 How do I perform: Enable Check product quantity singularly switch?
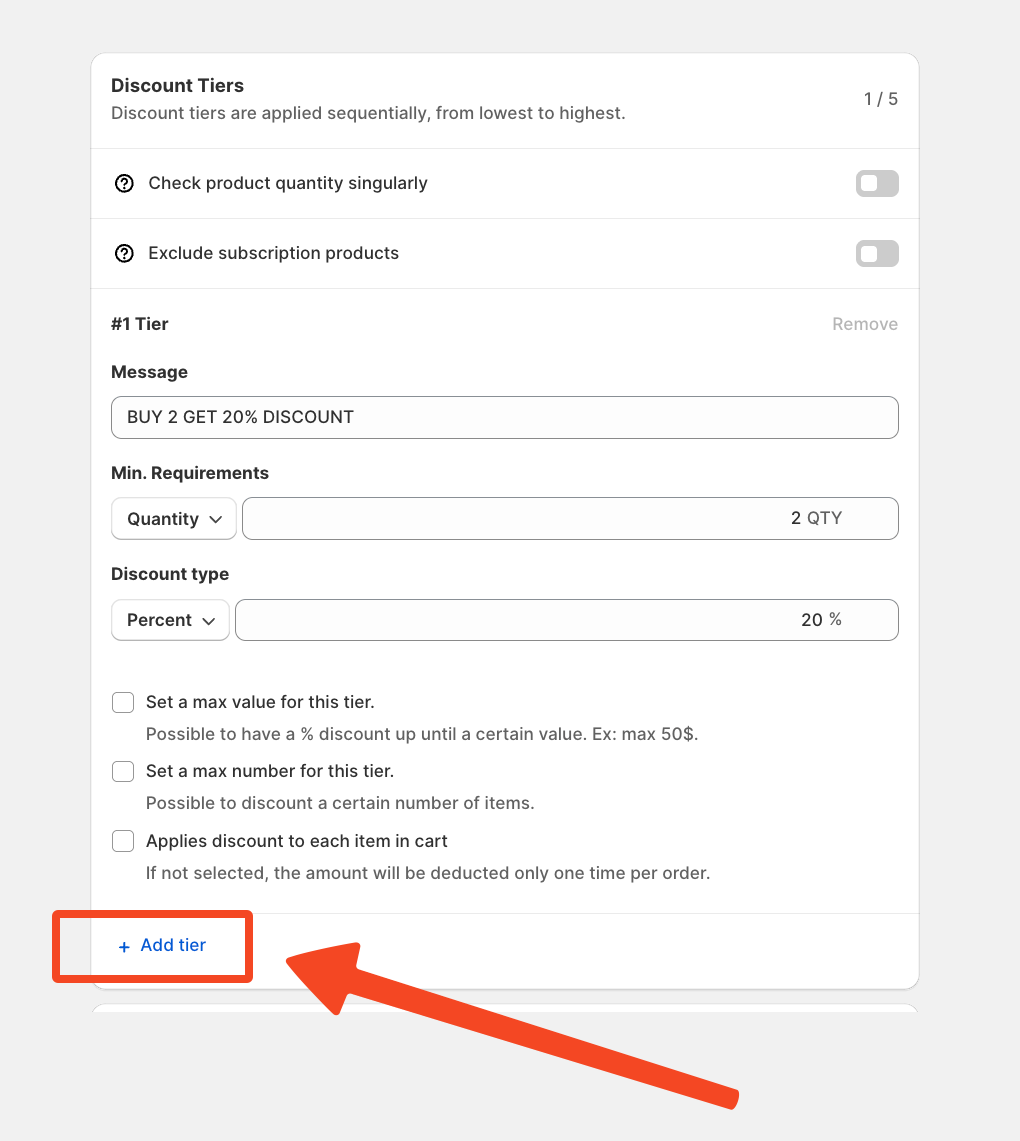click(877, 184)
